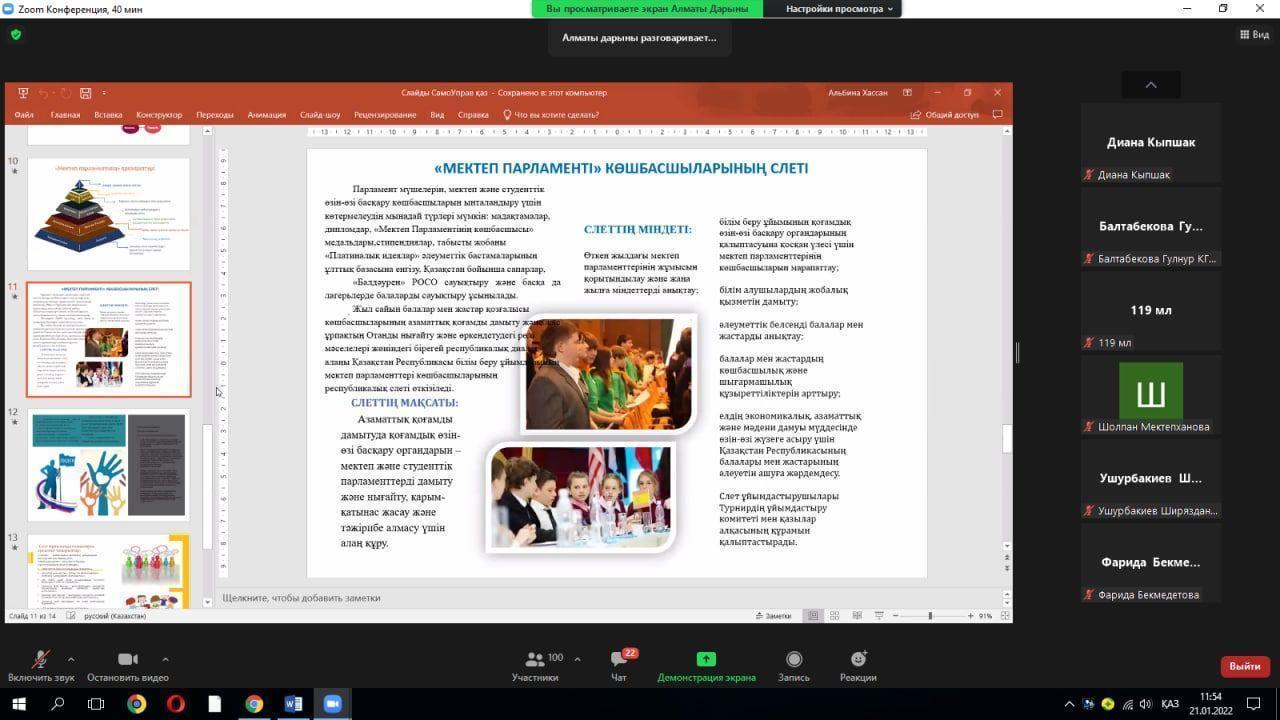Viewport: 1280px width, 720px height.
Task: Click the green encryption shield icon
Action: point(15,34)
